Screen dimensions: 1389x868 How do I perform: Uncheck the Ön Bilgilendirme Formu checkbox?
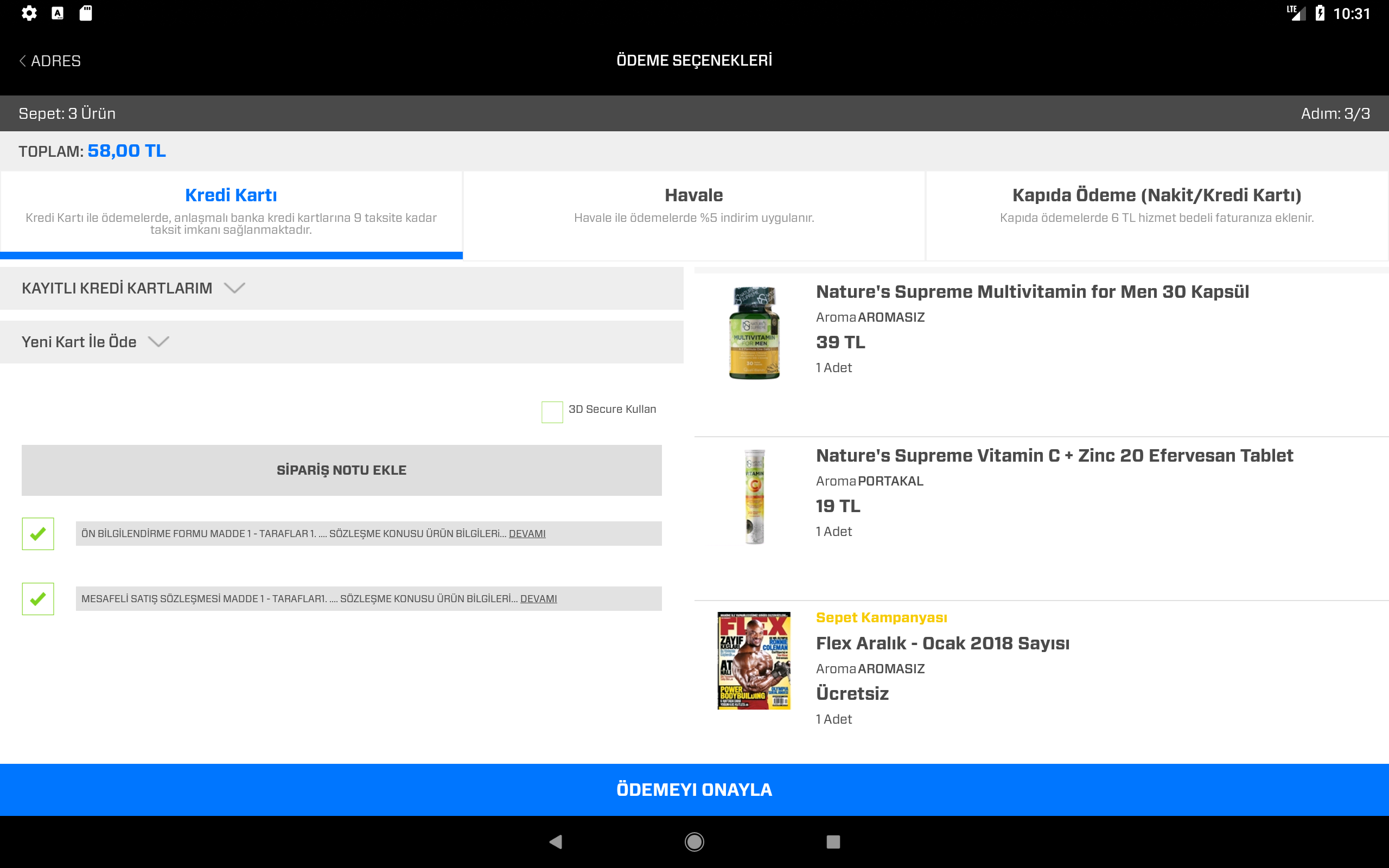pos(38,533)
